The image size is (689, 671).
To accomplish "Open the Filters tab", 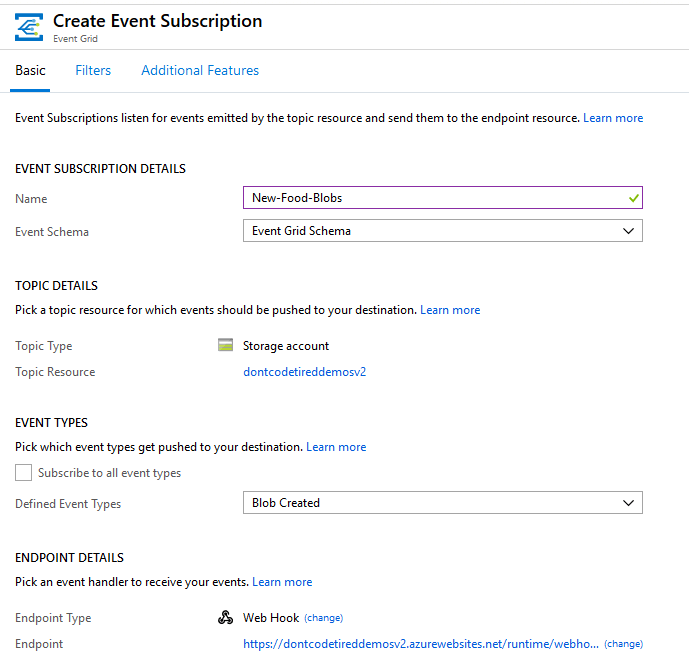I will (x=93, y=70).
